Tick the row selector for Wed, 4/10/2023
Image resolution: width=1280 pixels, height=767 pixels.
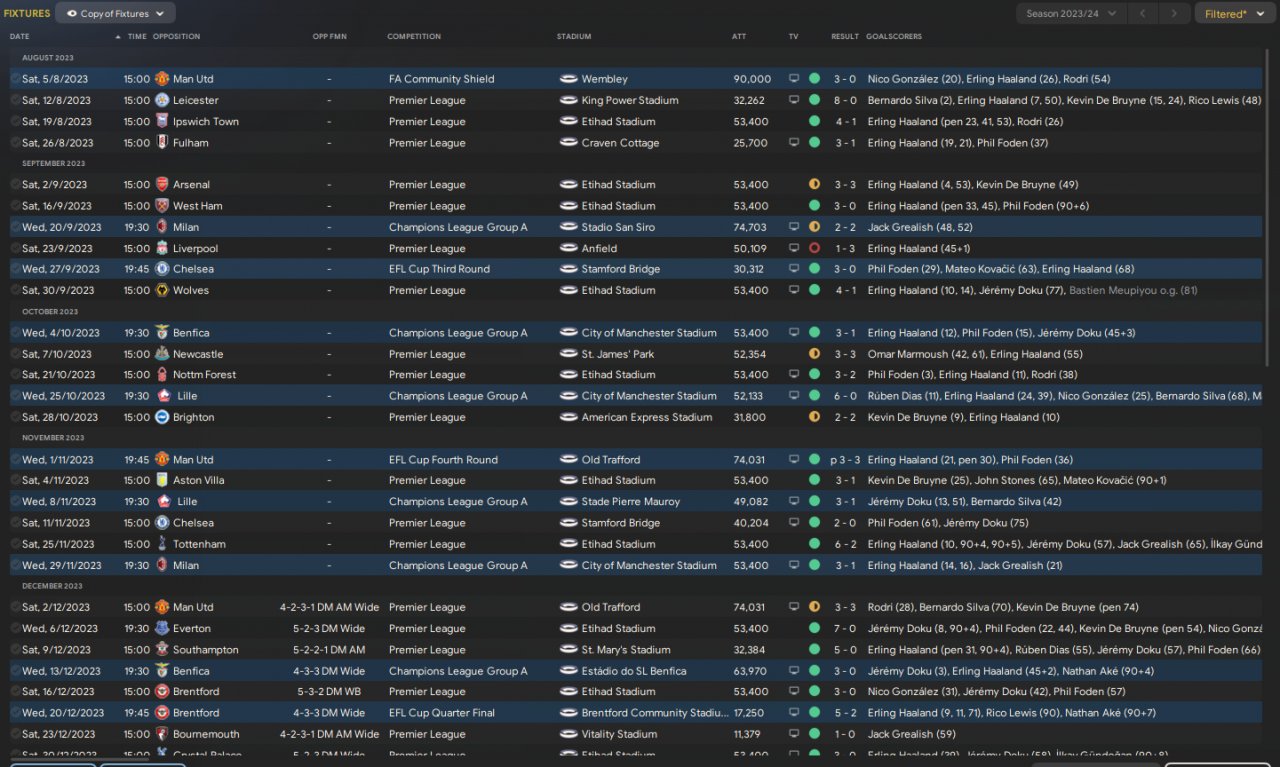[x=15, y=333]
